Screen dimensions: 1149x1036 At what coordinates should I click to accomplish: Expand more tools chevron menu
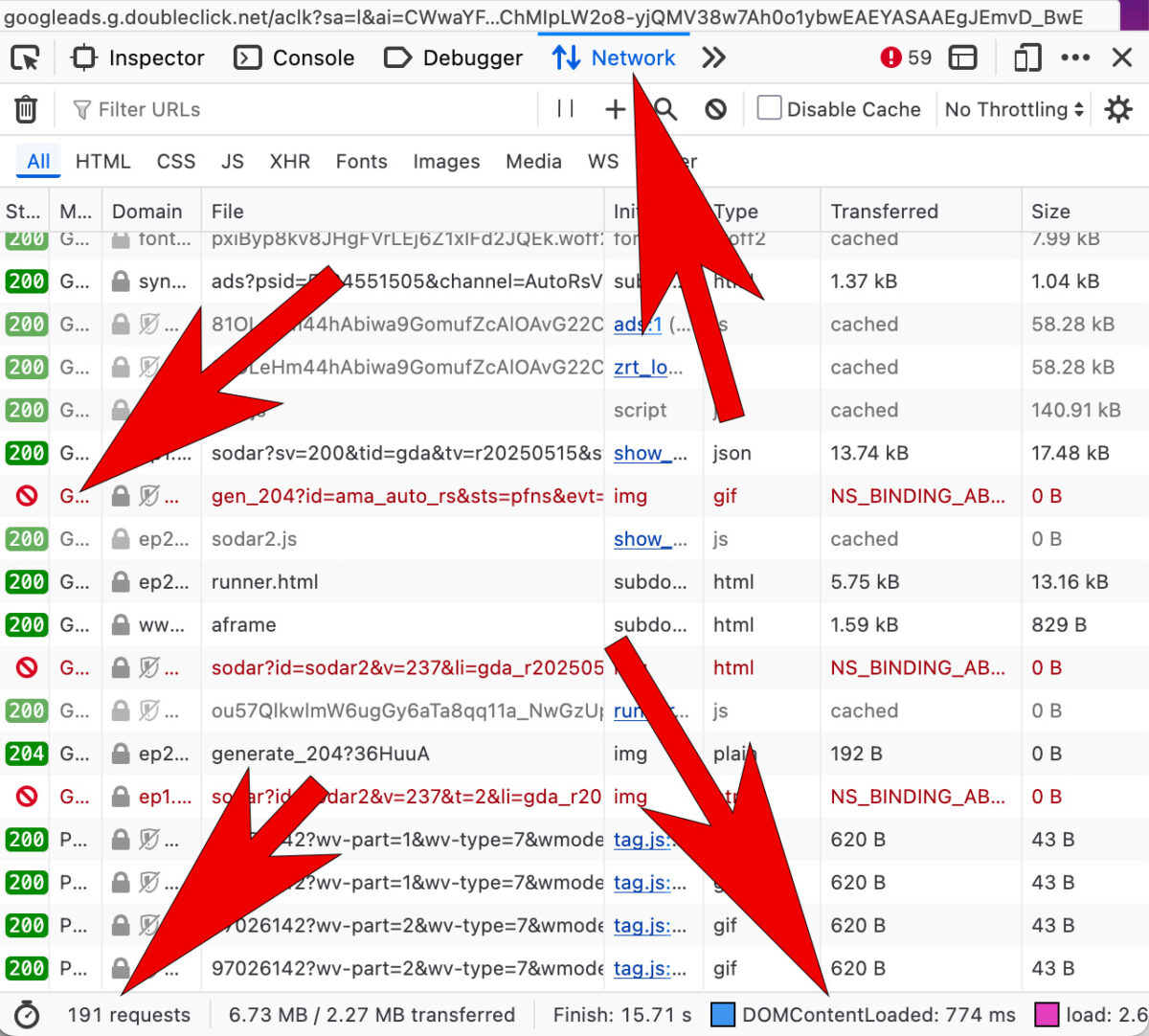[x=713, y=58]
